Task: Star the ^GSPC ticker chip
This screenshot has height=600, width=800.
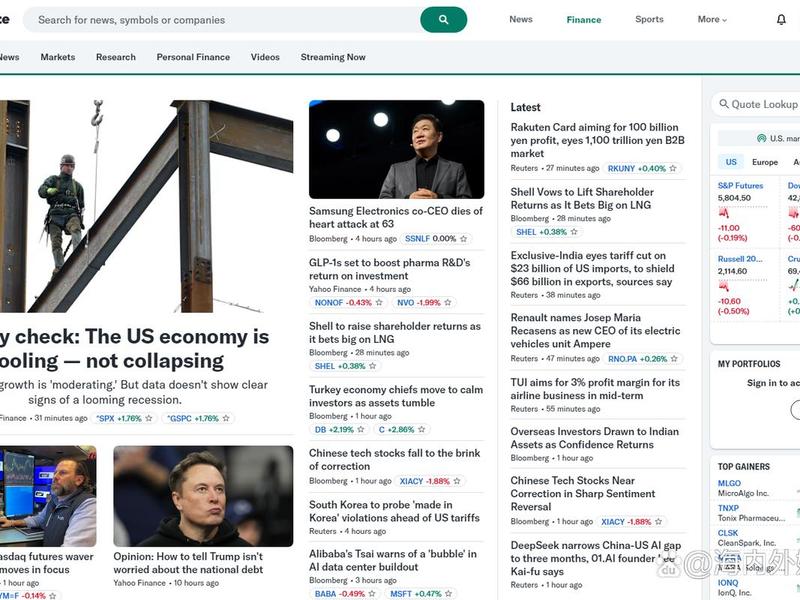Action: 226,418
